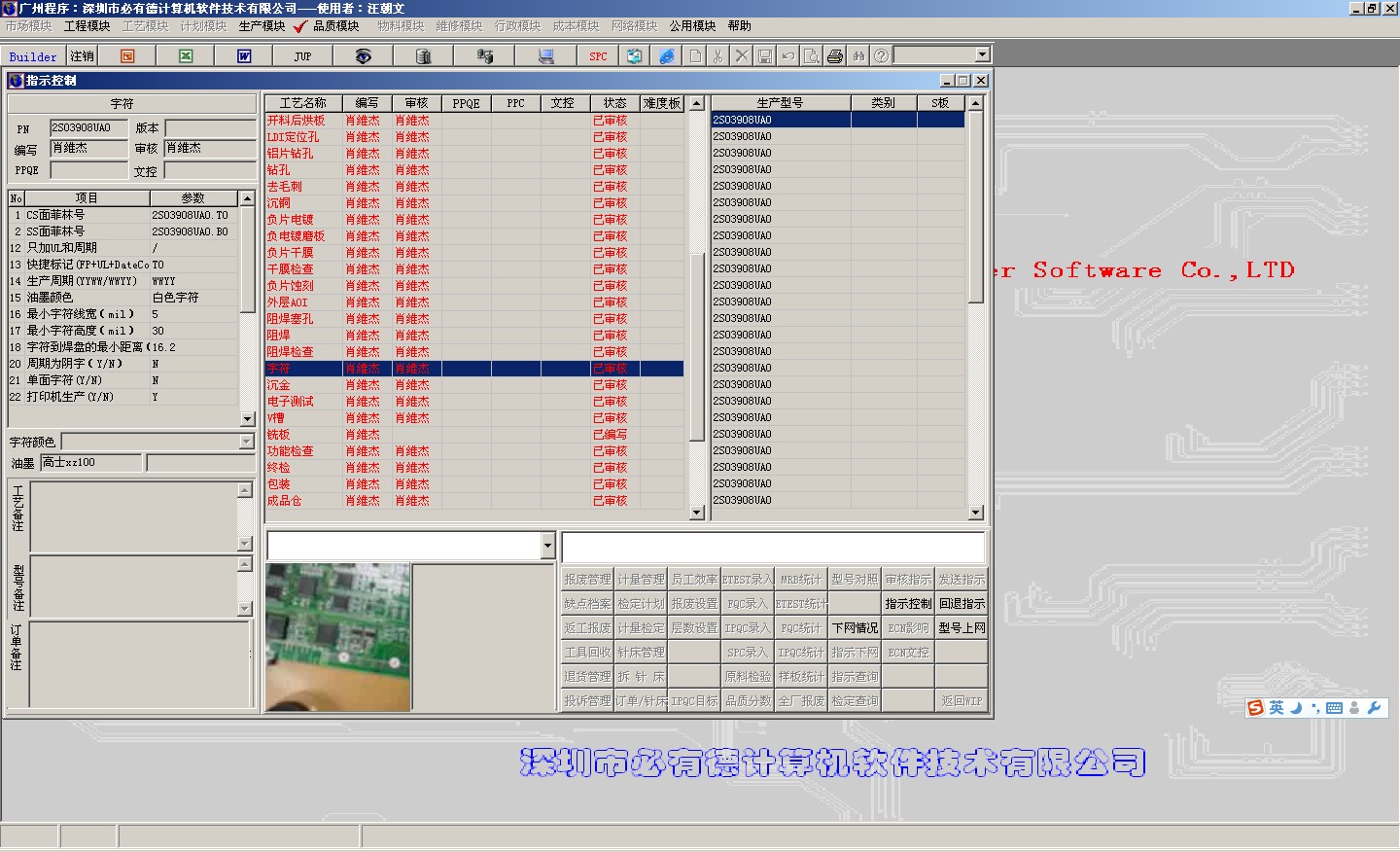Click the 工艺备注 text area
Image resolution: width=1400 pixels, height=852 pixels.
click(x=134, y=515)
